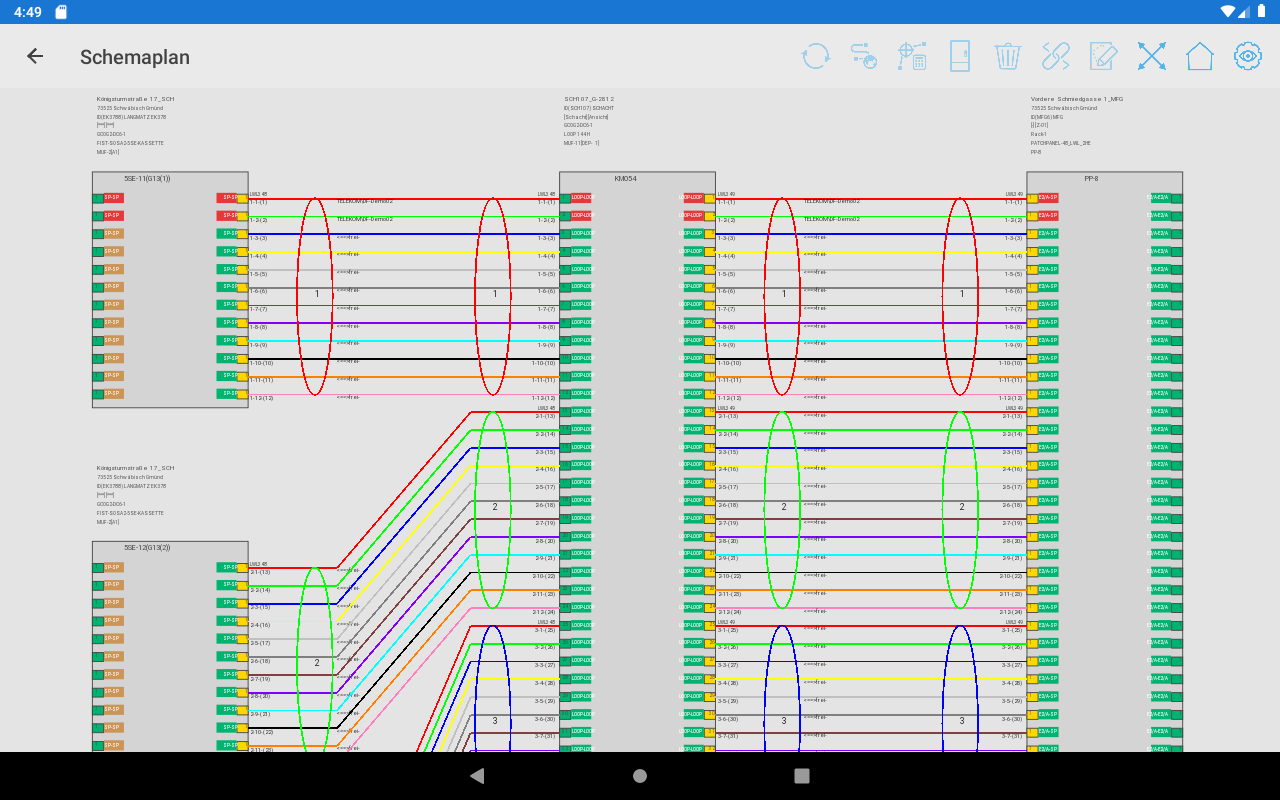Viewport: 1280px width, 800px height.
Task: Open the route globe icon
Action: click(x=863, y=56)
